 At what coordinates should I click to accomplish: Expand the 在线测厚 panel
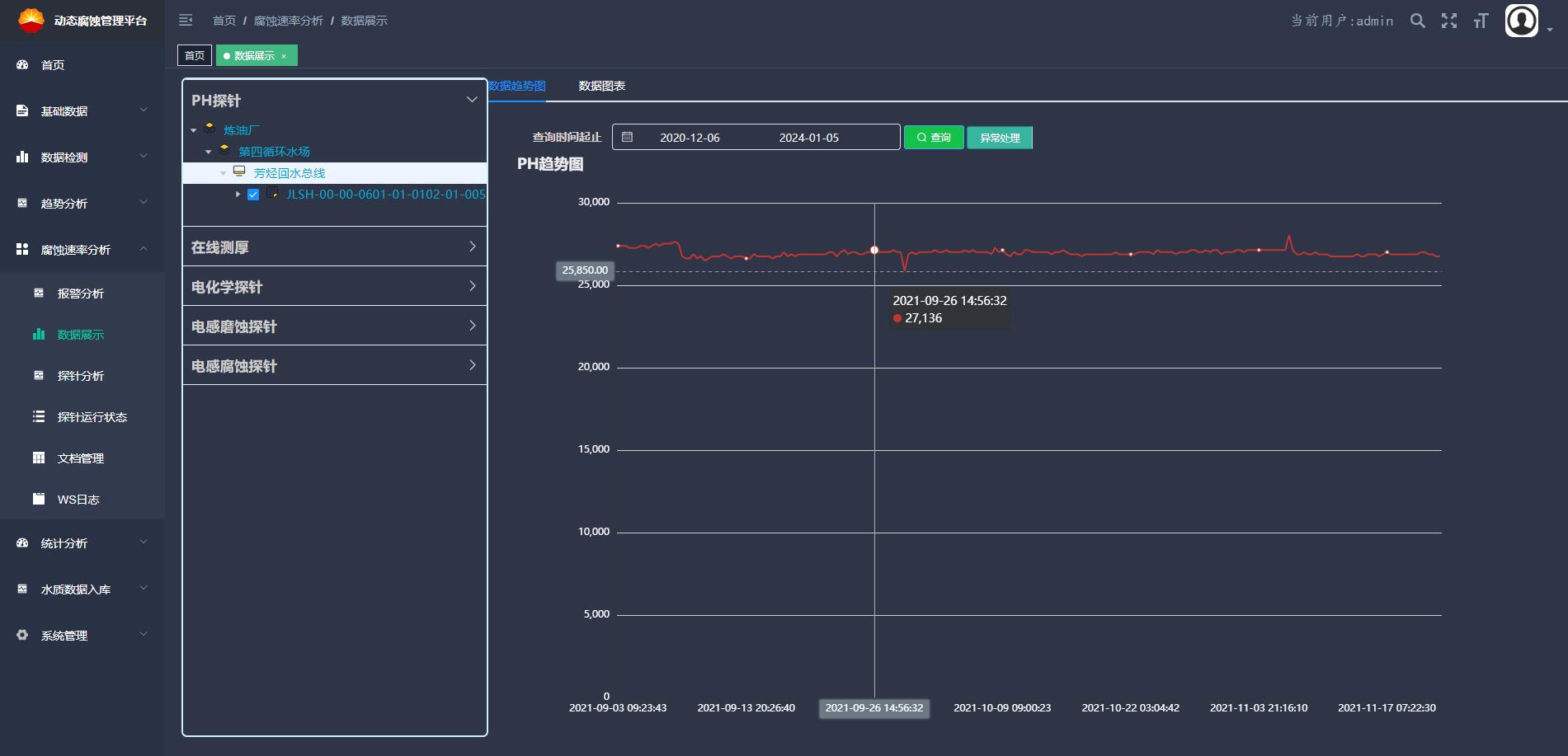point(335,247)
